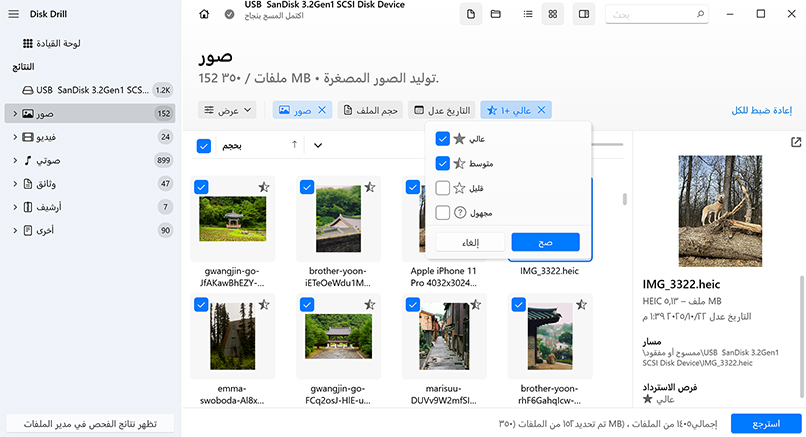Click star rating icon on gwangjin-go-FCq2osJ thumbnail
This screenshot has height=437, width=806.
click(x=370, y=305)
